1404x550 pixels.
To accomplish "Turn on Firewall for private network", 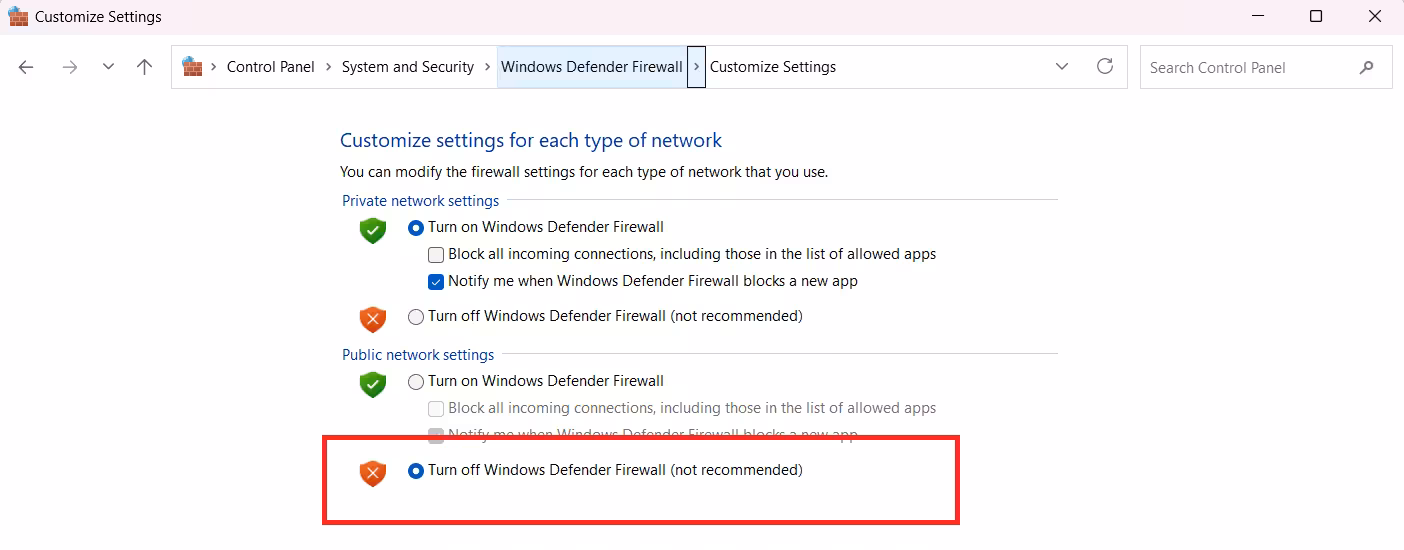I will click(x=416, y=227).
